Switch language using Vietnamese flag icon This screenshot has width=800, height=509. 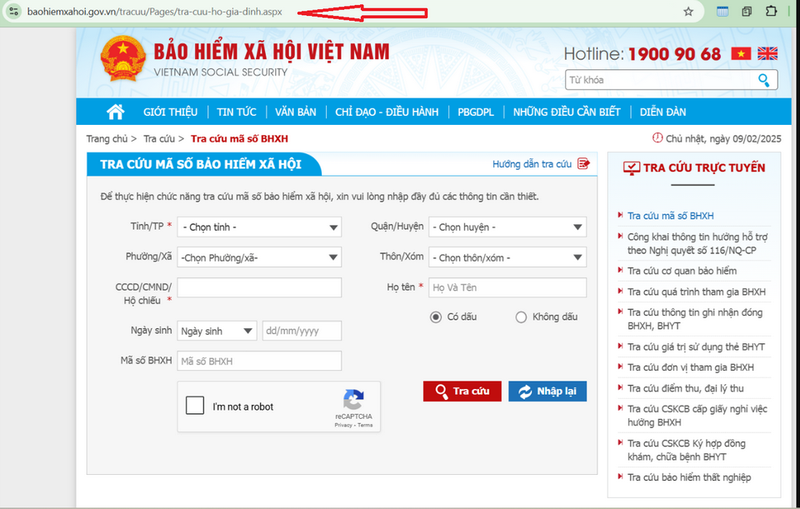pyautogui.click(x=741, y=53)
